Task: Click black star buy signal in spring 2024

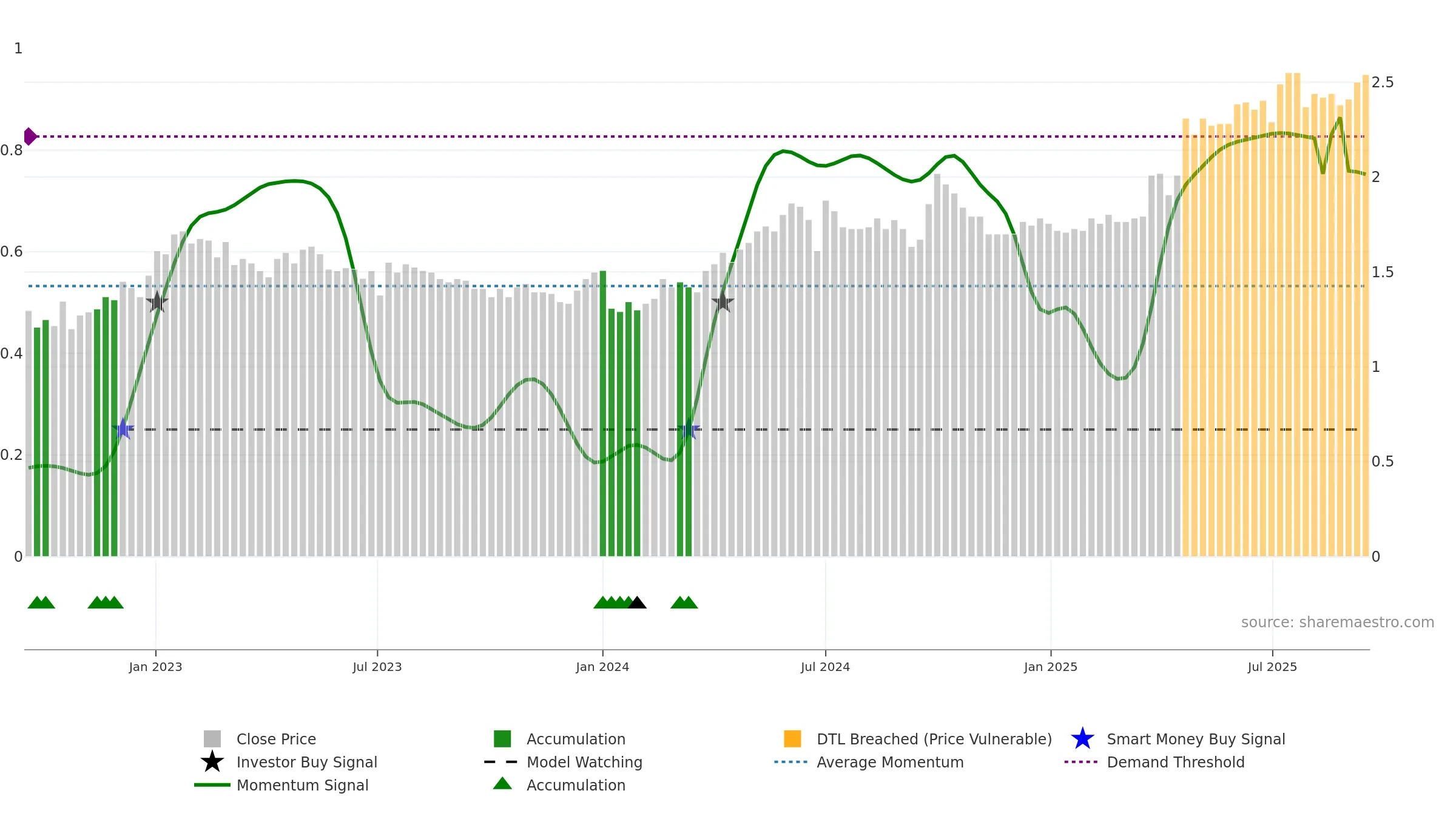Action: [723, 301]
